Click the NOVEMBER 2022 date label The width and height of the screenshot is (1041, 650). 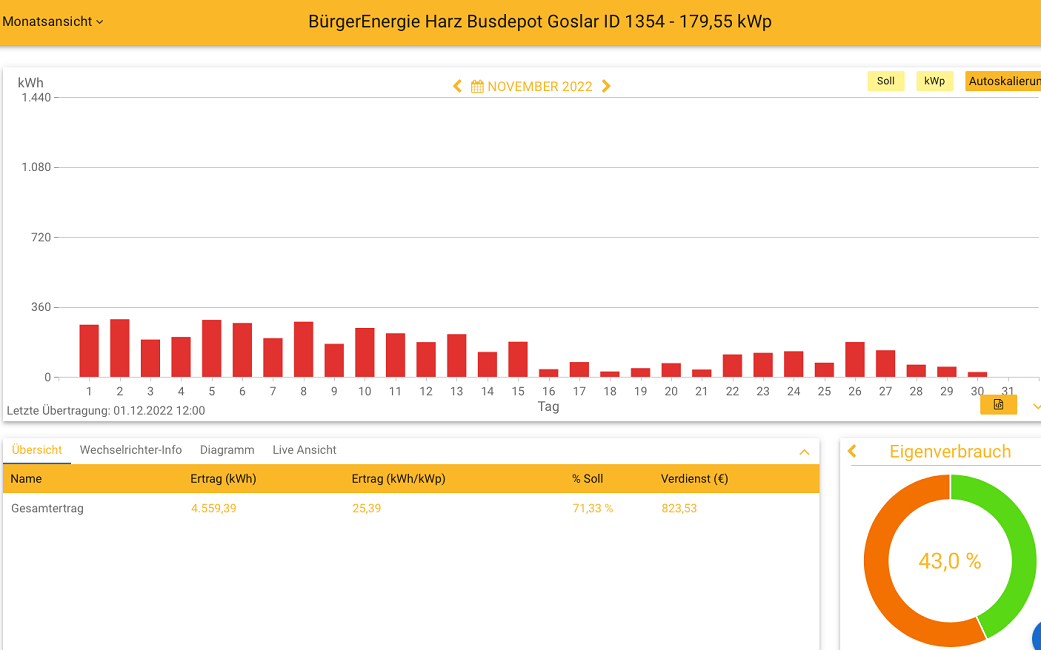540,87
